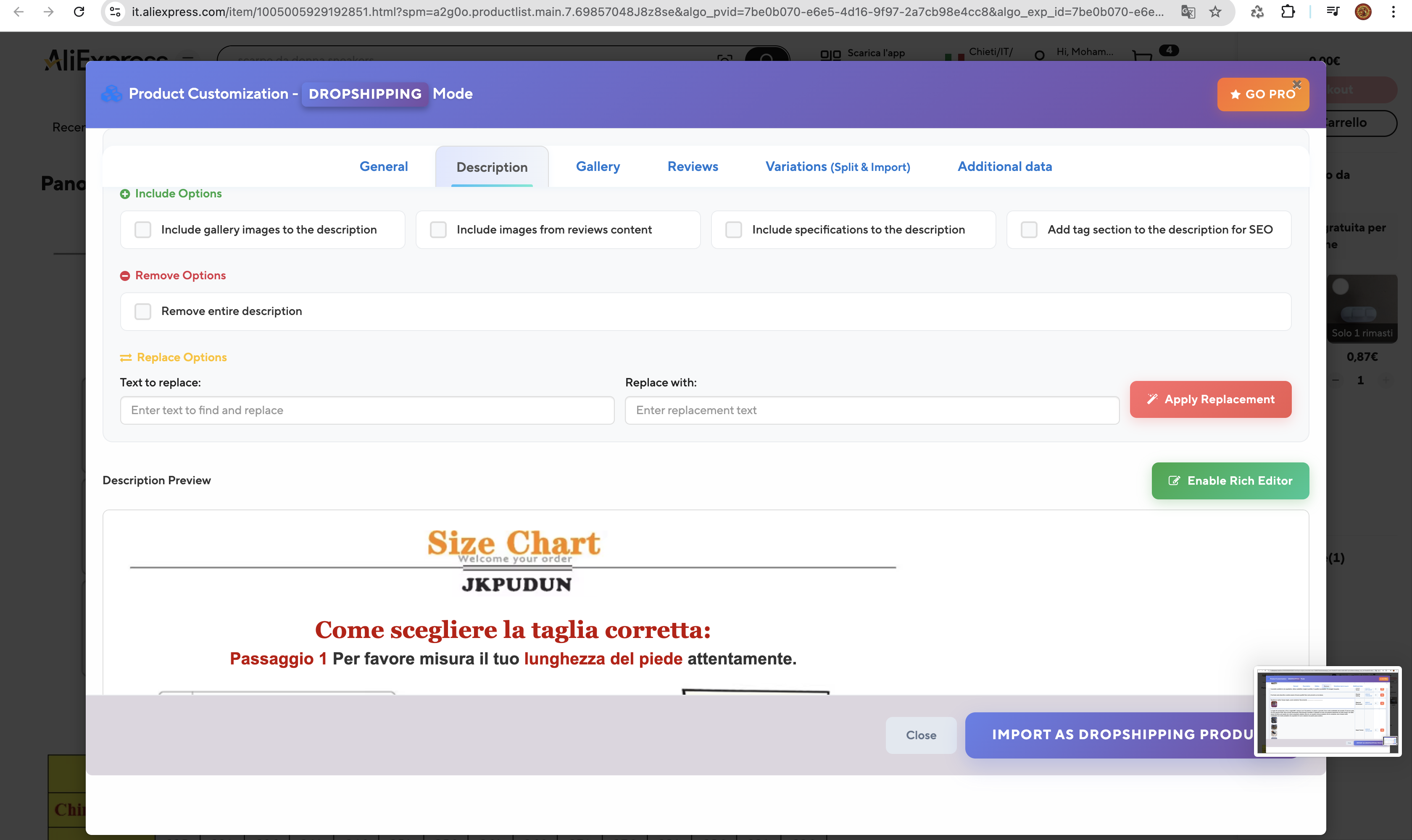Open site information icon in address bar
Viewport: 1412px width, 840px height.
coord(115,11)
